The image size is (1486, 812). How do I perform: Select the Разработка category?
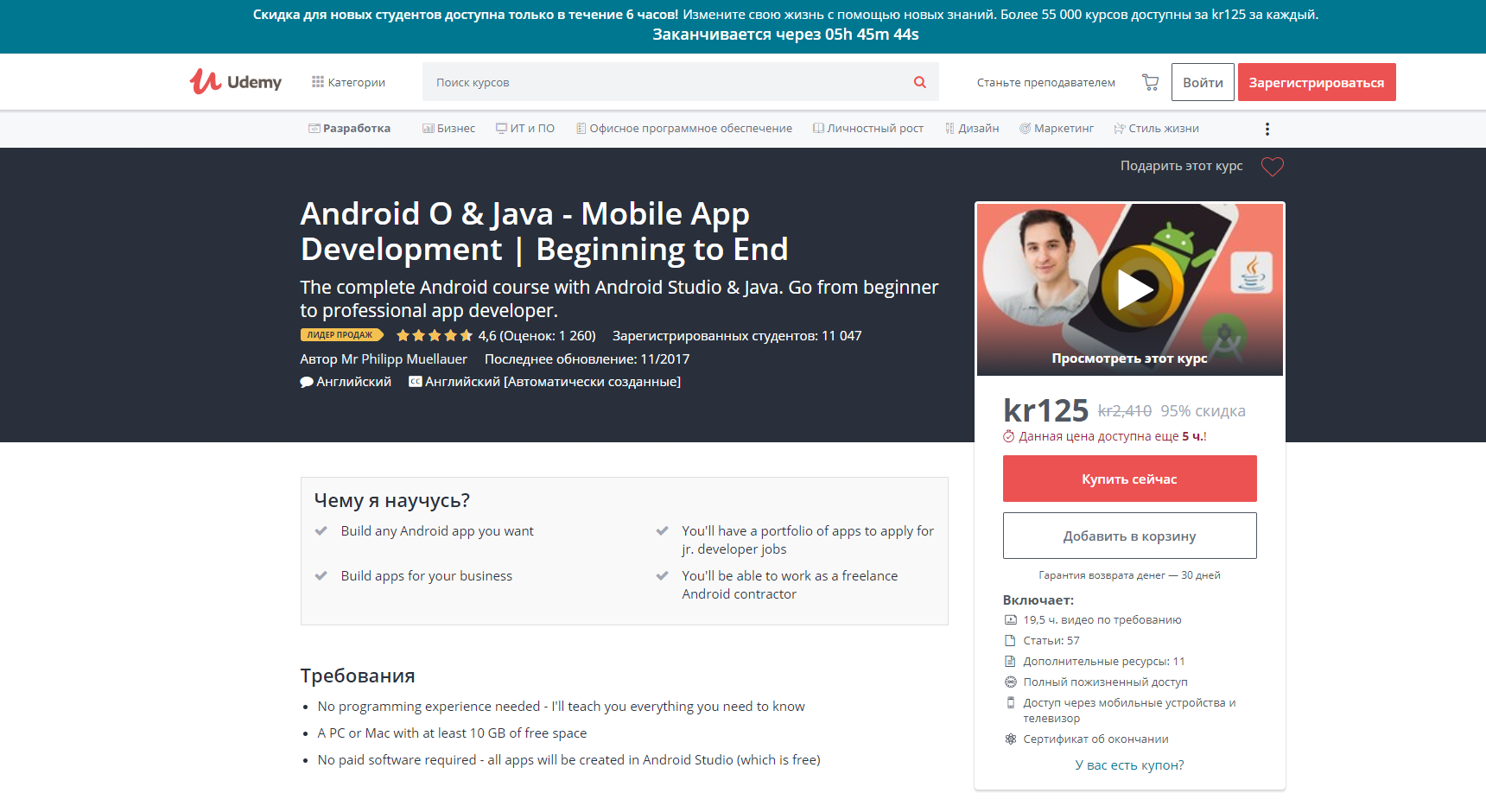click(x=350, y=129)
